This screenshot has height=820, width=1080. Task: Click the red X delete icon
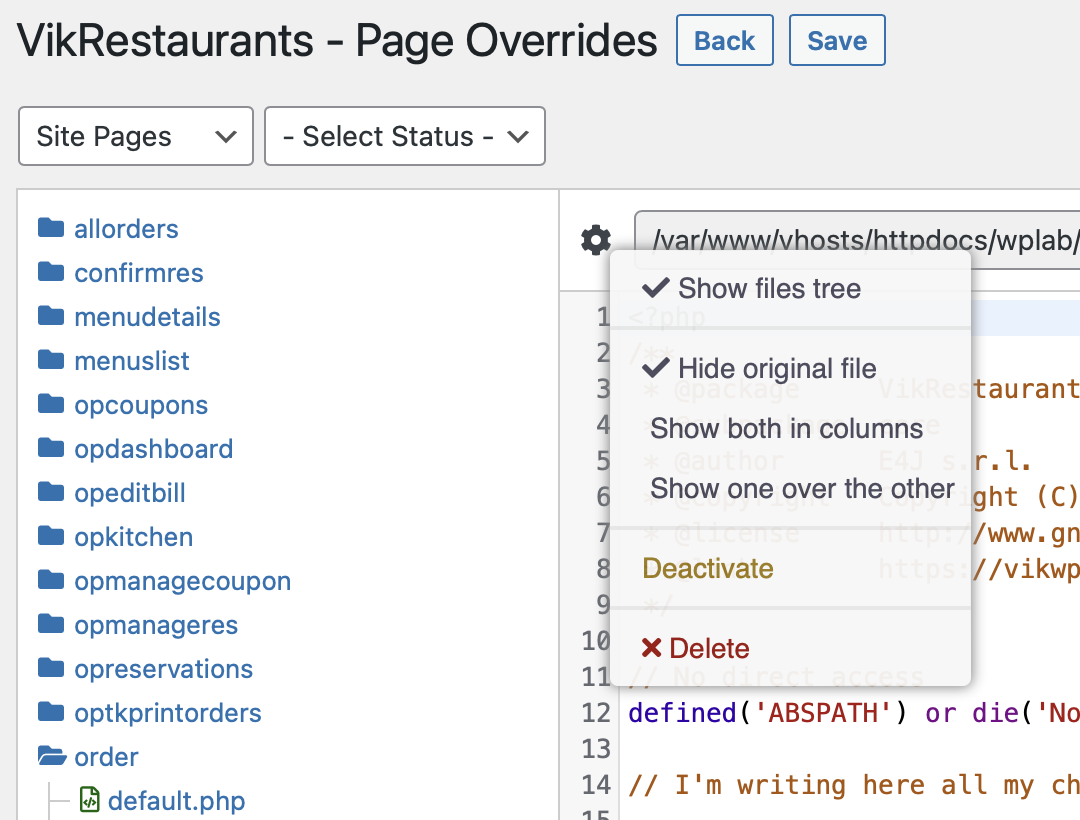click(x=651, y=647)
